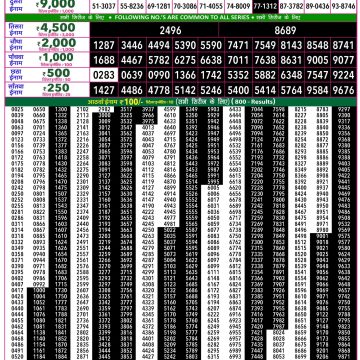The image size is (360, 360).
Task: Click third prize number 8689
Action: tap(285, 31)
